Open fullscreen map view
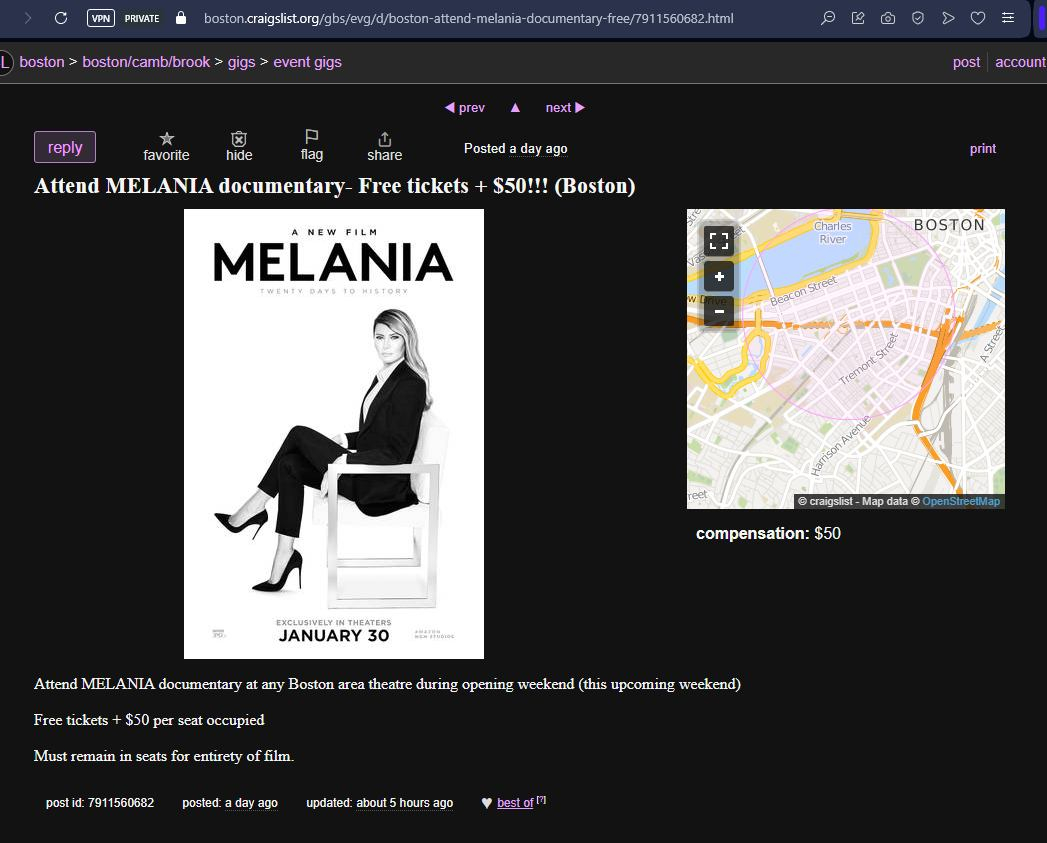This screenshot has width=1047, height=843. coord(719,240)
